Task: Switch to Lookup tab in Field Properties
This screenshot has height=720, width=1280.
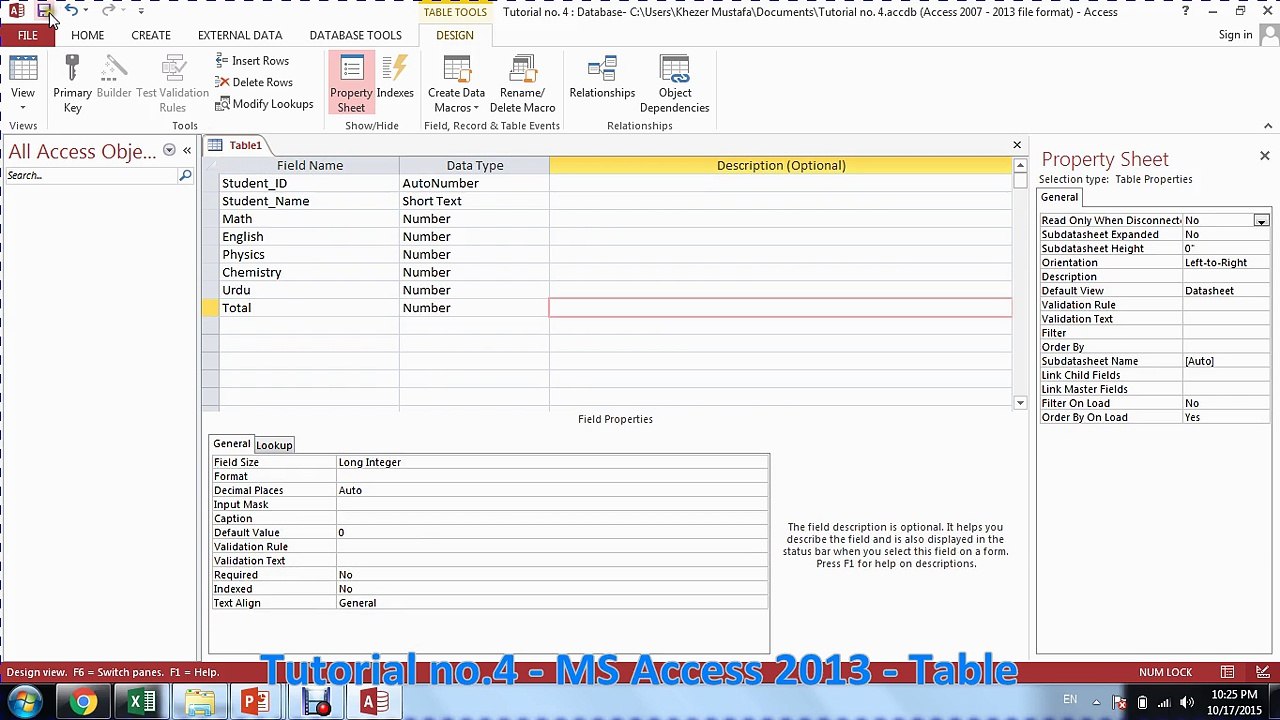Action: click(x=274, y=445)
